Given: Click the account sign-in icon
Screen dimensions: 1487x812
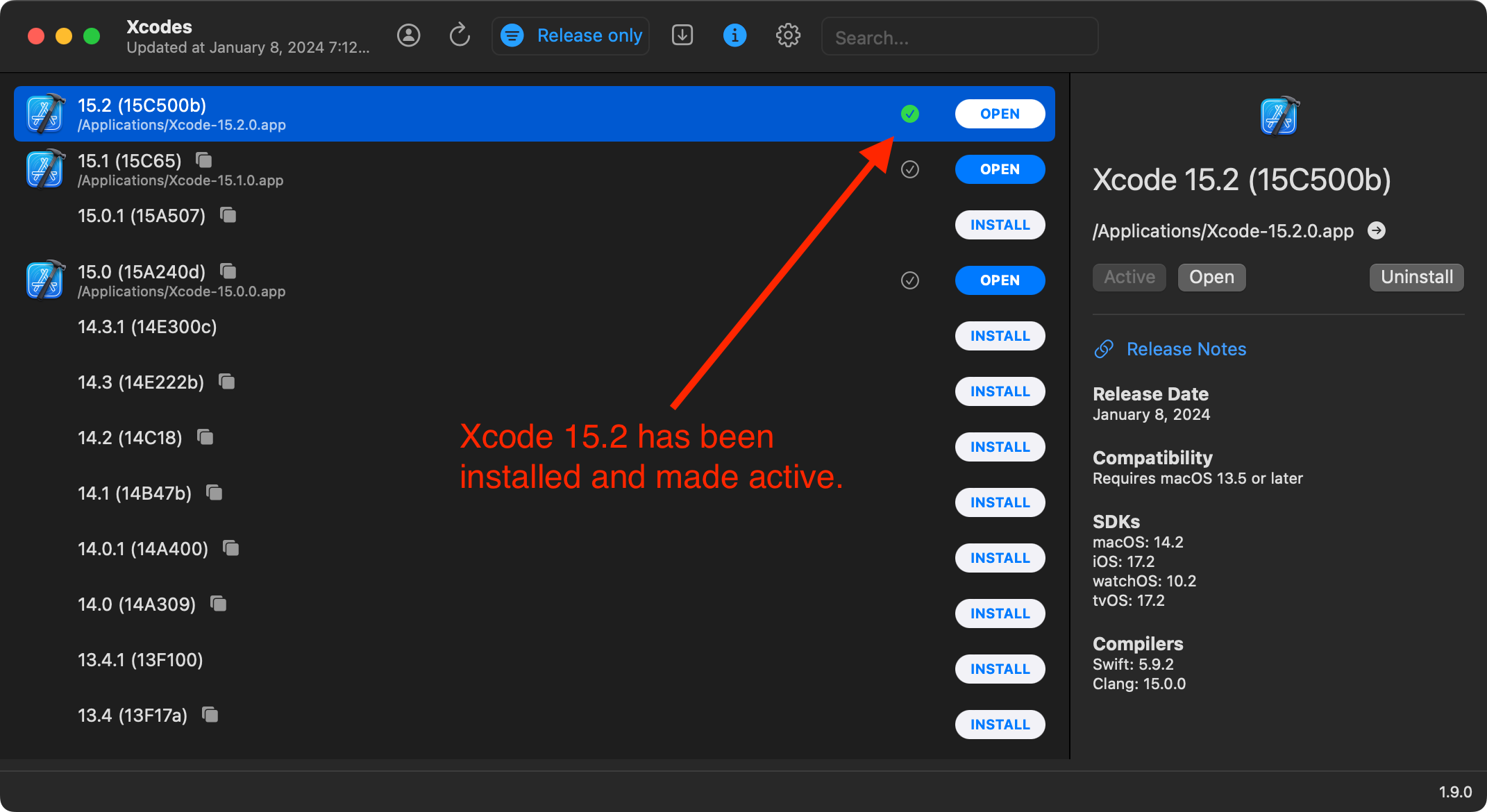Looking at the screenshot, I should pyautogui.click(x=408, y=35).
